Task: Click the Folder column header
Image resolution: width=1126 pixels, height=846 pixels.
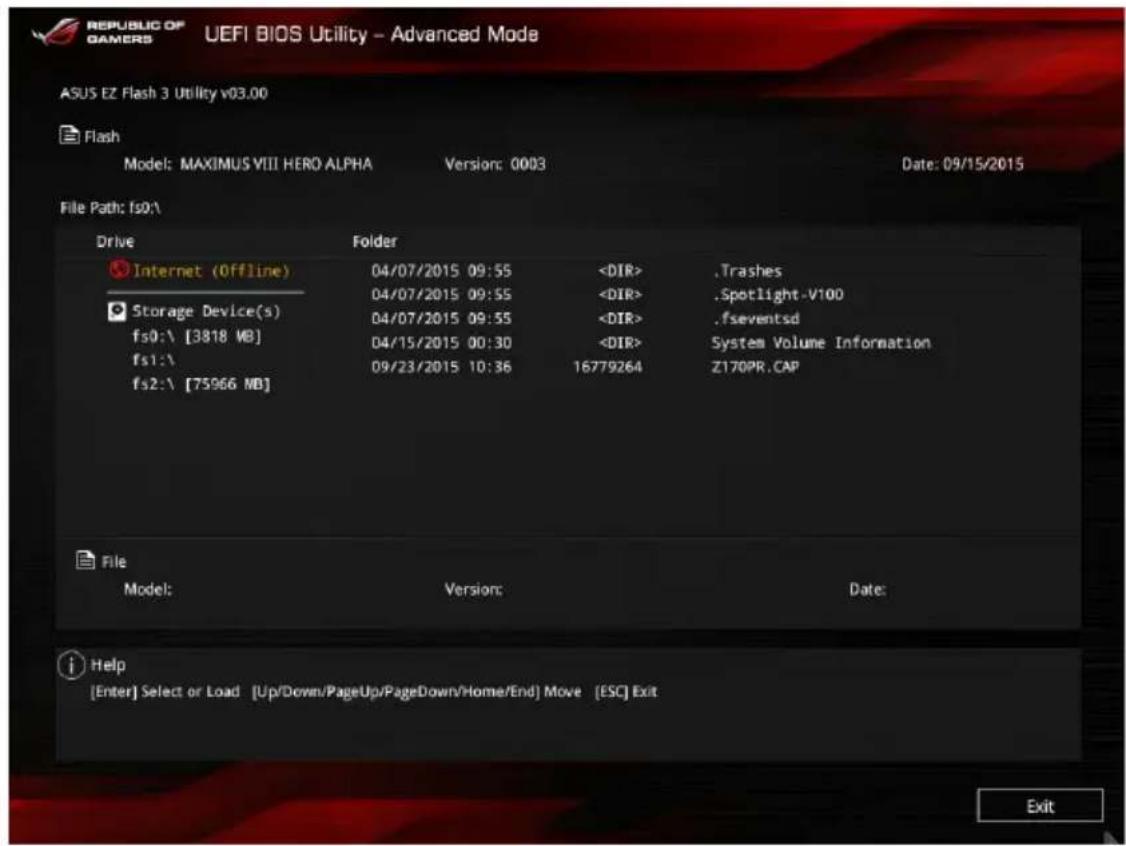Action: coord(374,241)
